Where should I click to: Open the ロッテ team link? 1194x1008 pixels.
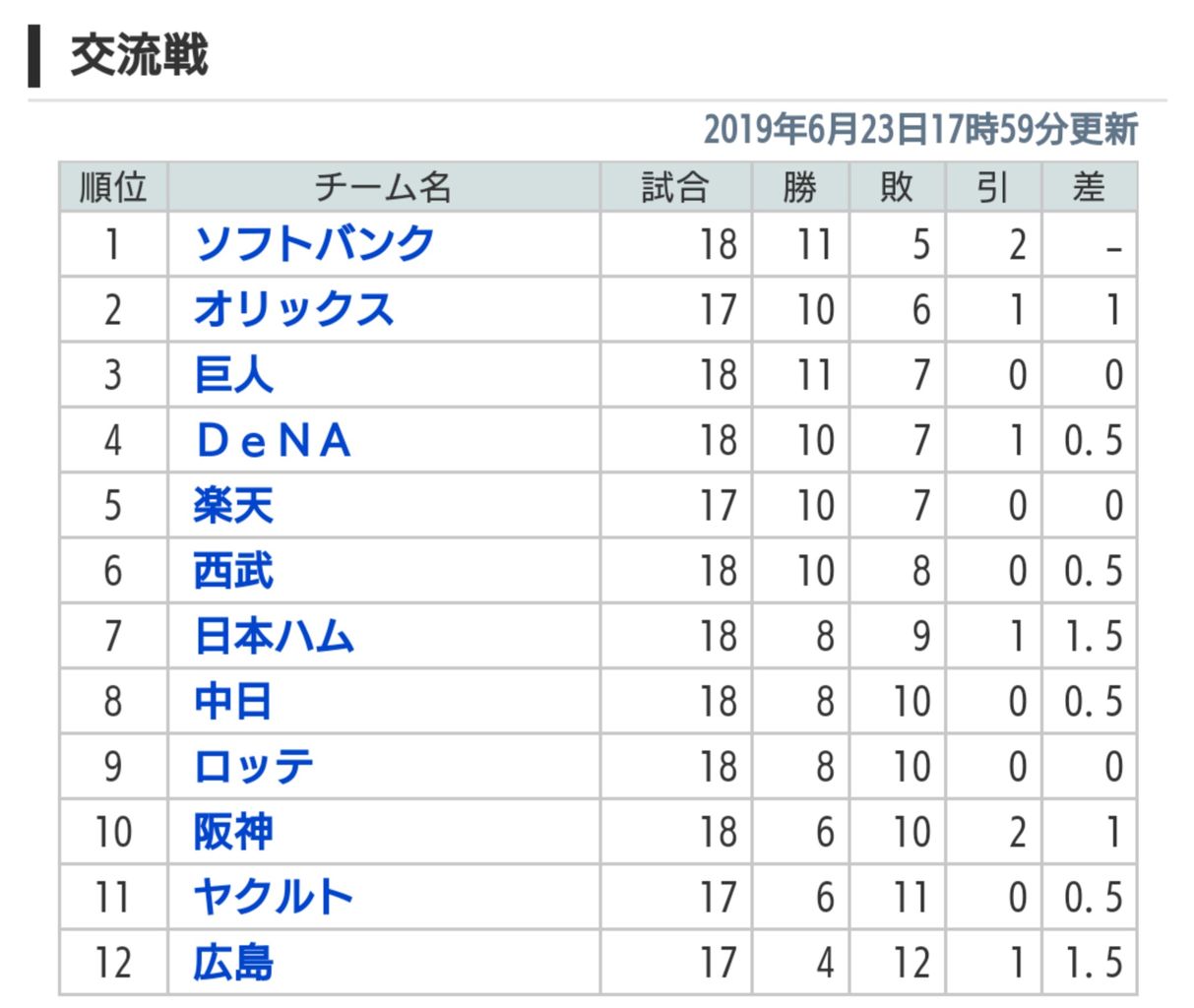(x=254, y=767)
